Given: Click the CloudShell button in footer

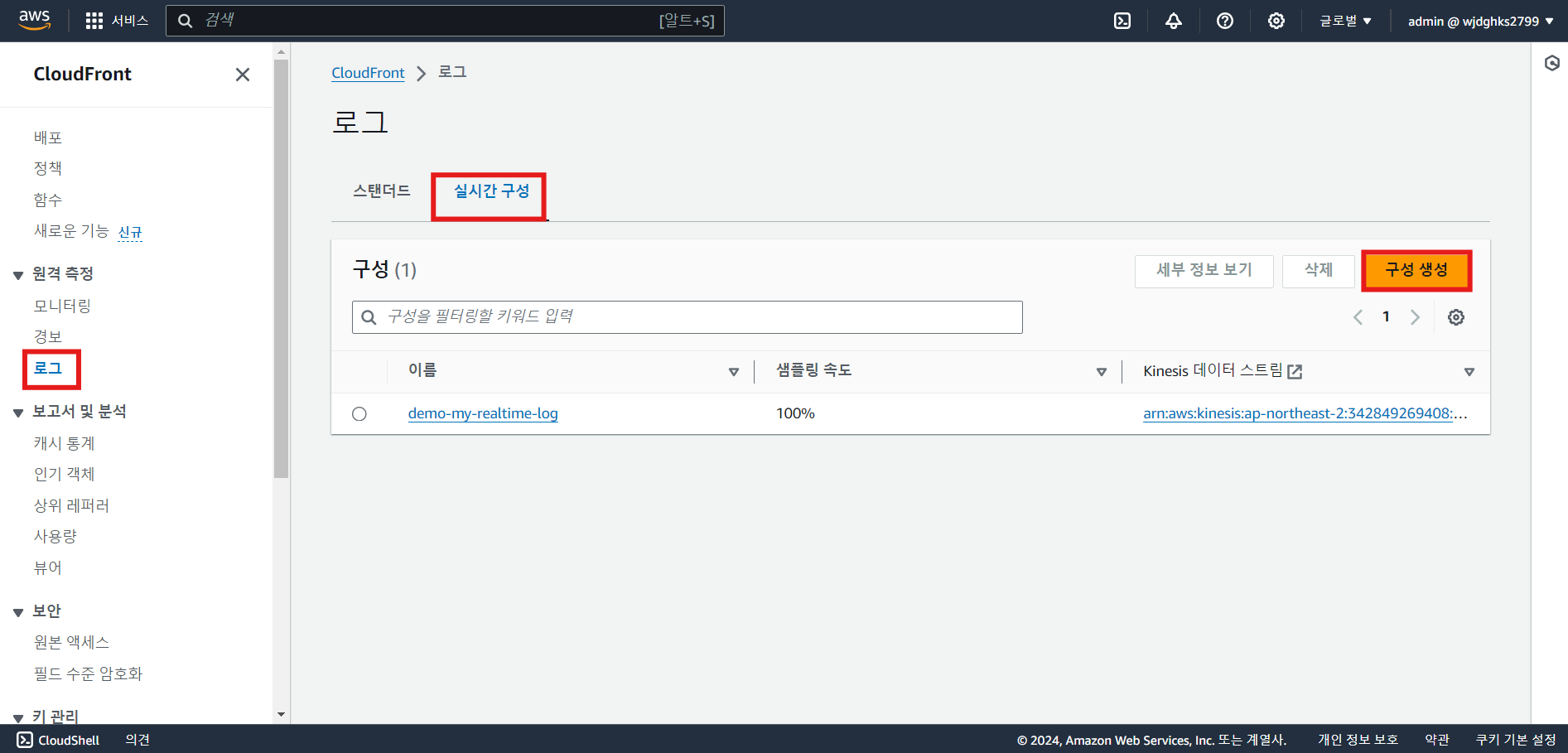Looking at the screenshot, I should pos(58,740).
